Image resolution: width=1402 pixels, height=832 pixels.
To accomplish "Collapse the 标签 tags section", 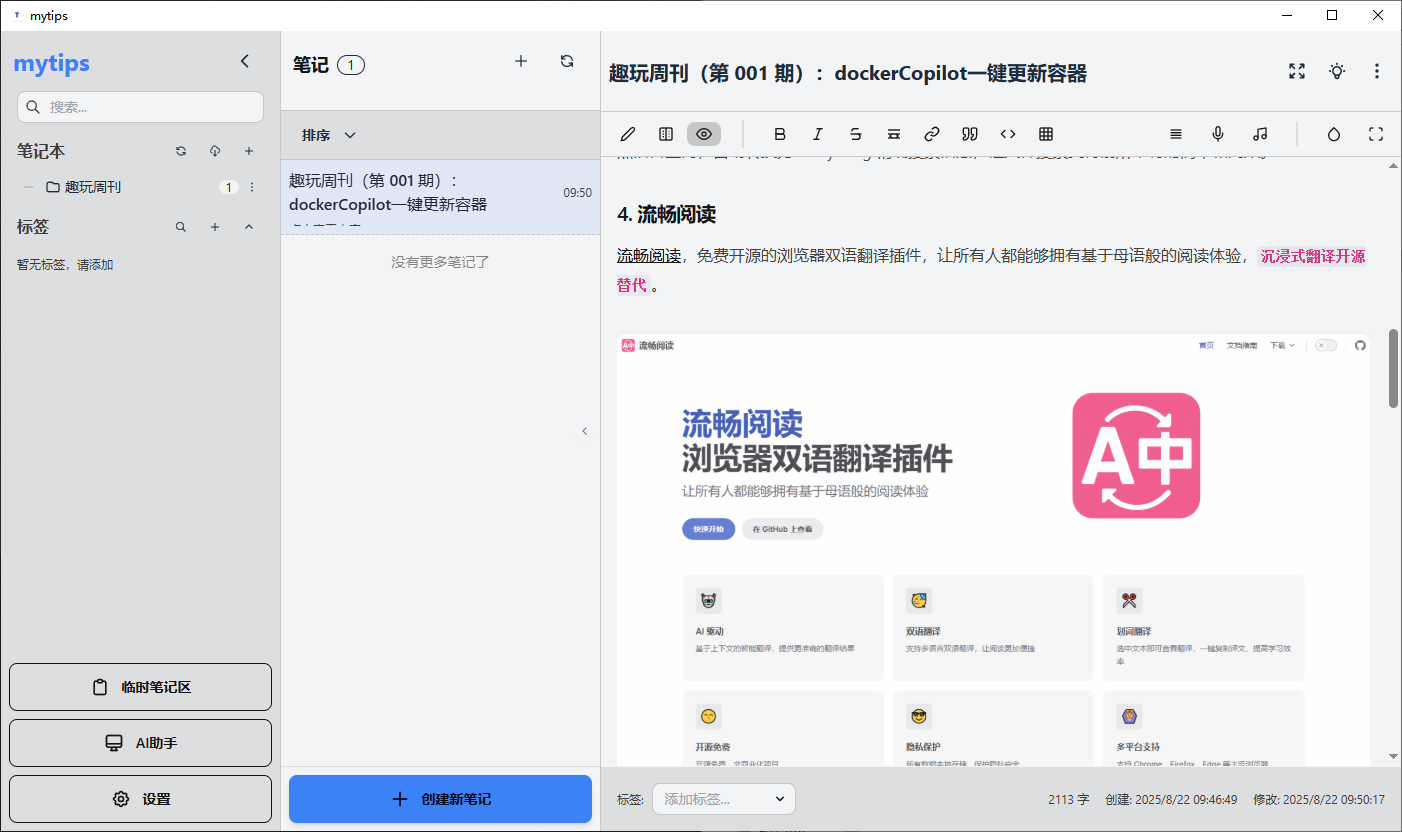I will [249, 227].
